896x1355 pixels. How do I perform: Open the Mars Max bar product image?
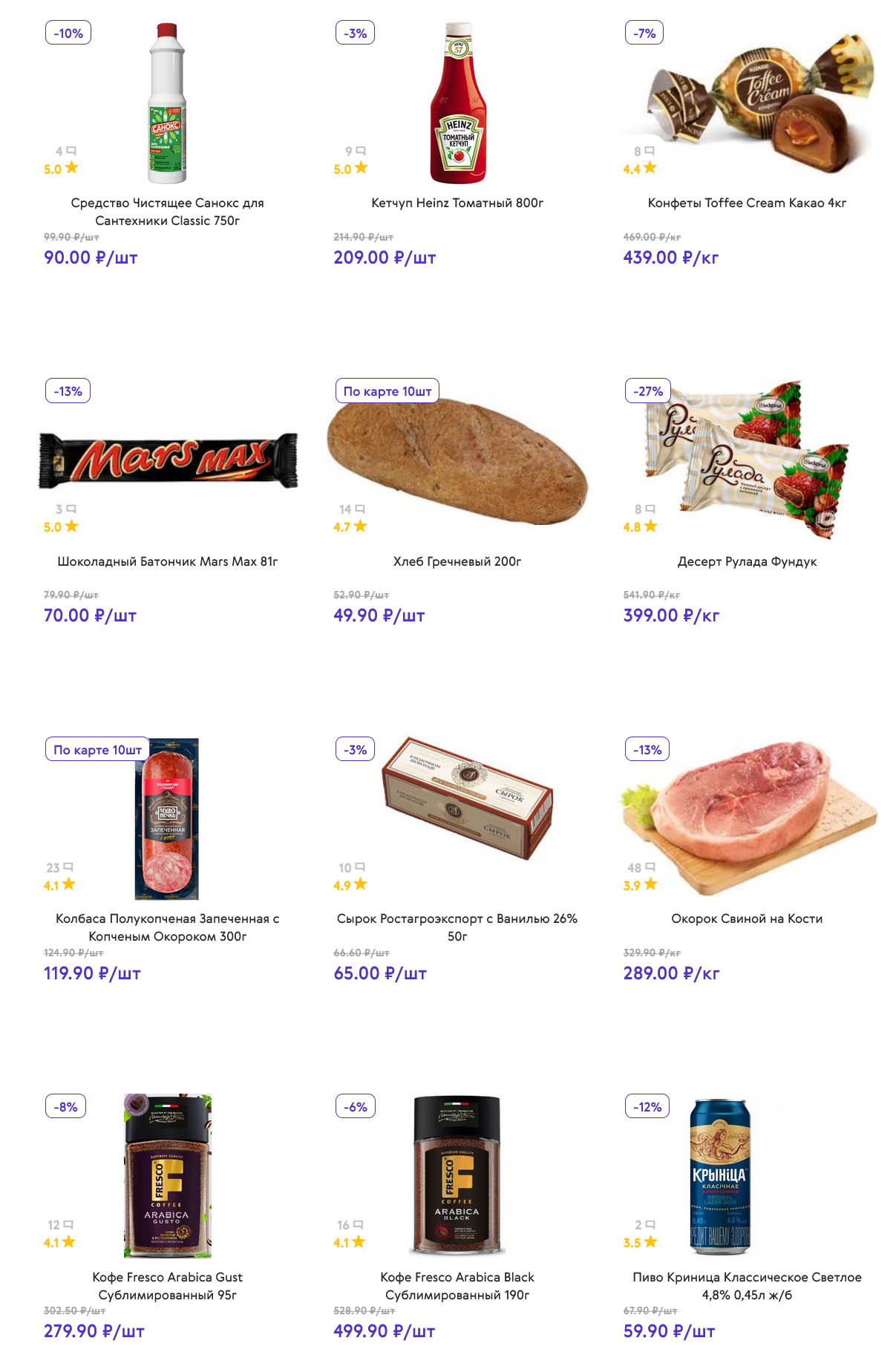pos(168,460)
